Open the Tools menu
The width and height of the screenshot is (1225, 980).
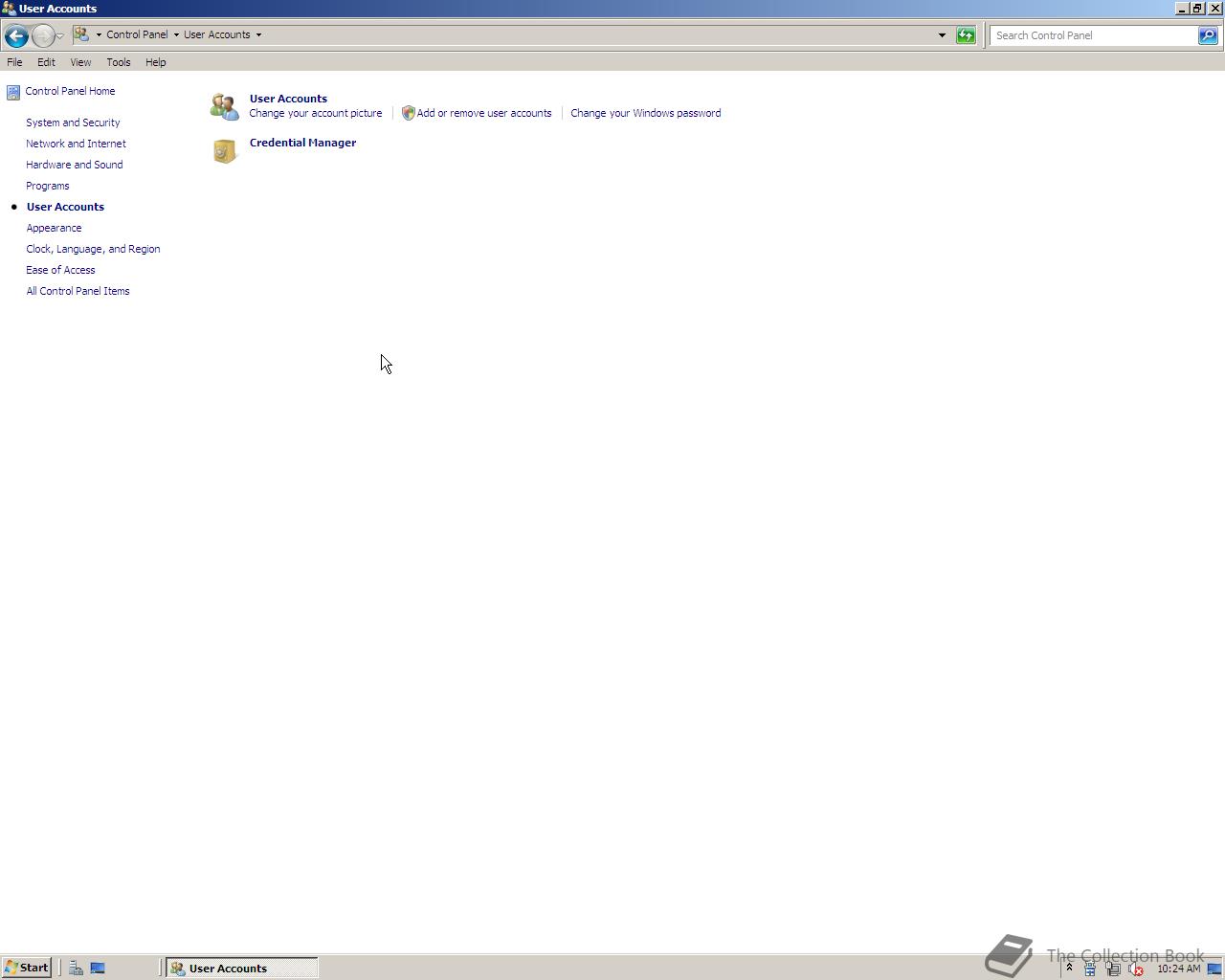click(119, 62)
